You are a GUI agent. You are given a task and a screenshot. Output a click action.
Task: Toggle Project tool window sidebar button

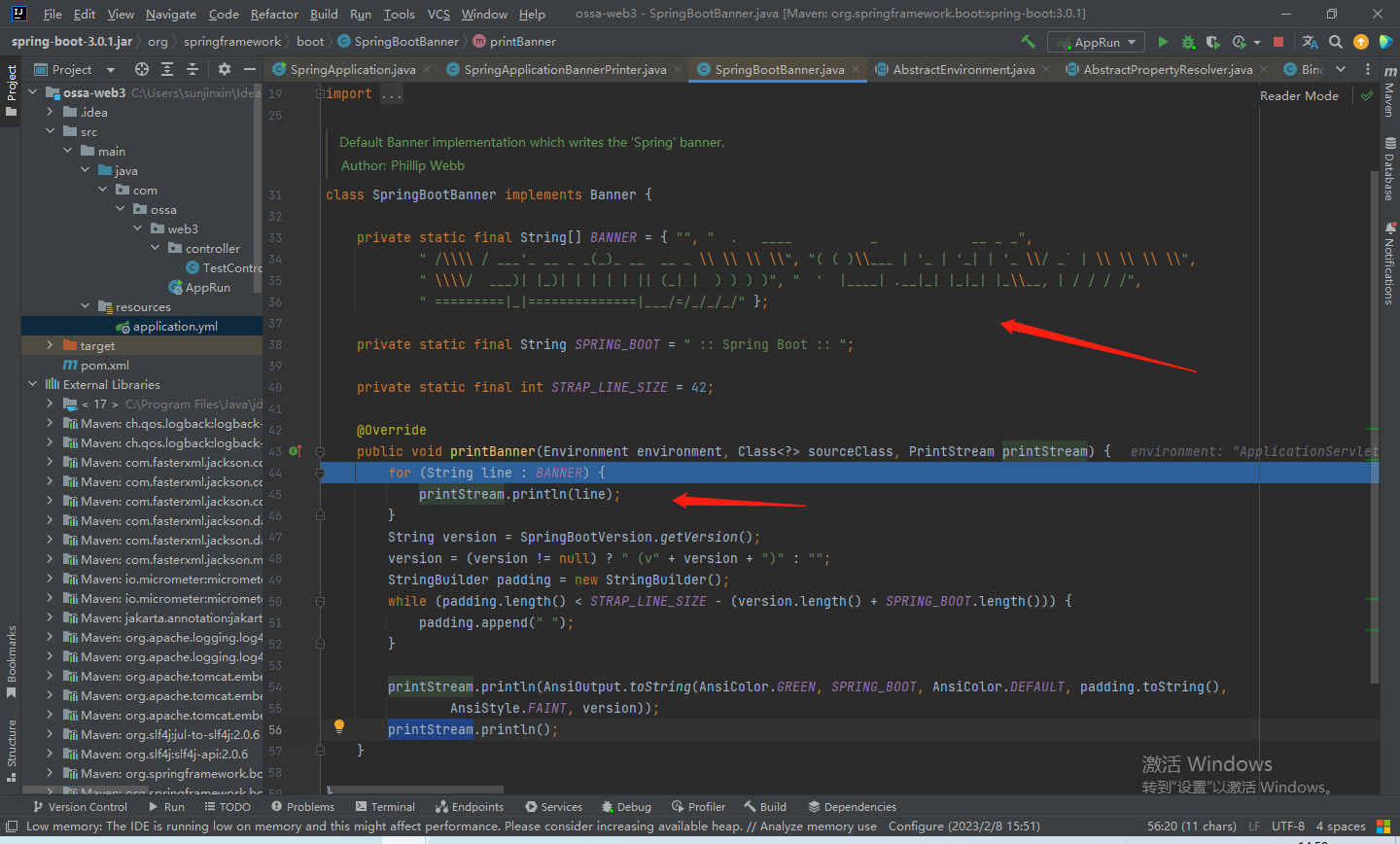pos(12,90)
